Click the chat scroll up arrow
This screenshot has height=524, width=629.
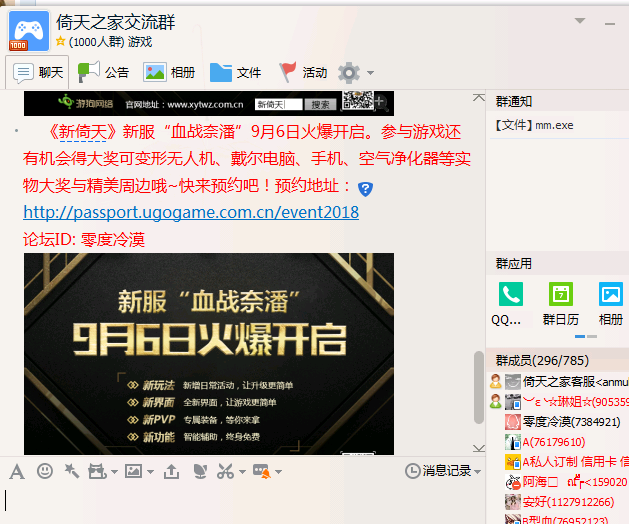(x=479, y=97)
